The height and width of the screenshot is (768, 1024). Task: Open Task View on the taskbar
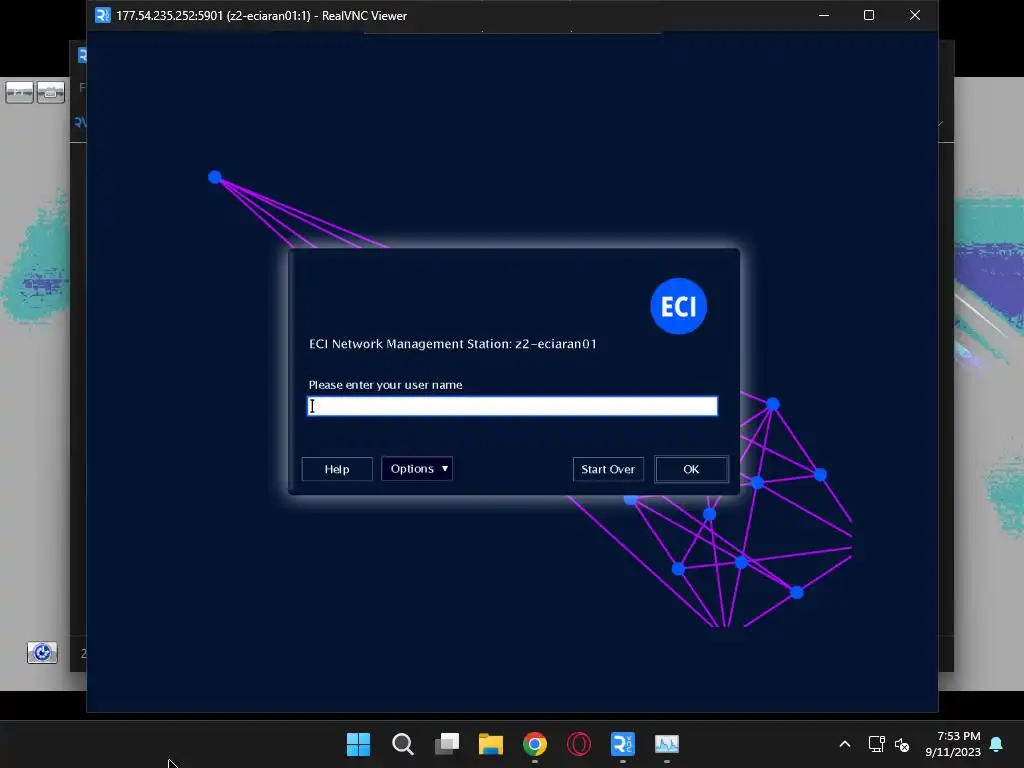coord(447,744)
